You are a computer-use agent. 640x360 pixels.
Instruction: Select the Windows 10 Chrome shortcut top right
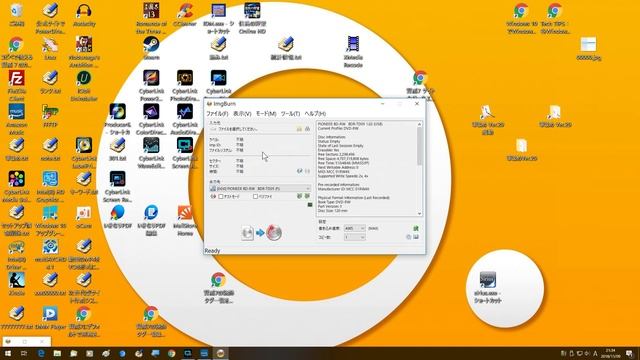pyautogui.click(x=522, y=18)
